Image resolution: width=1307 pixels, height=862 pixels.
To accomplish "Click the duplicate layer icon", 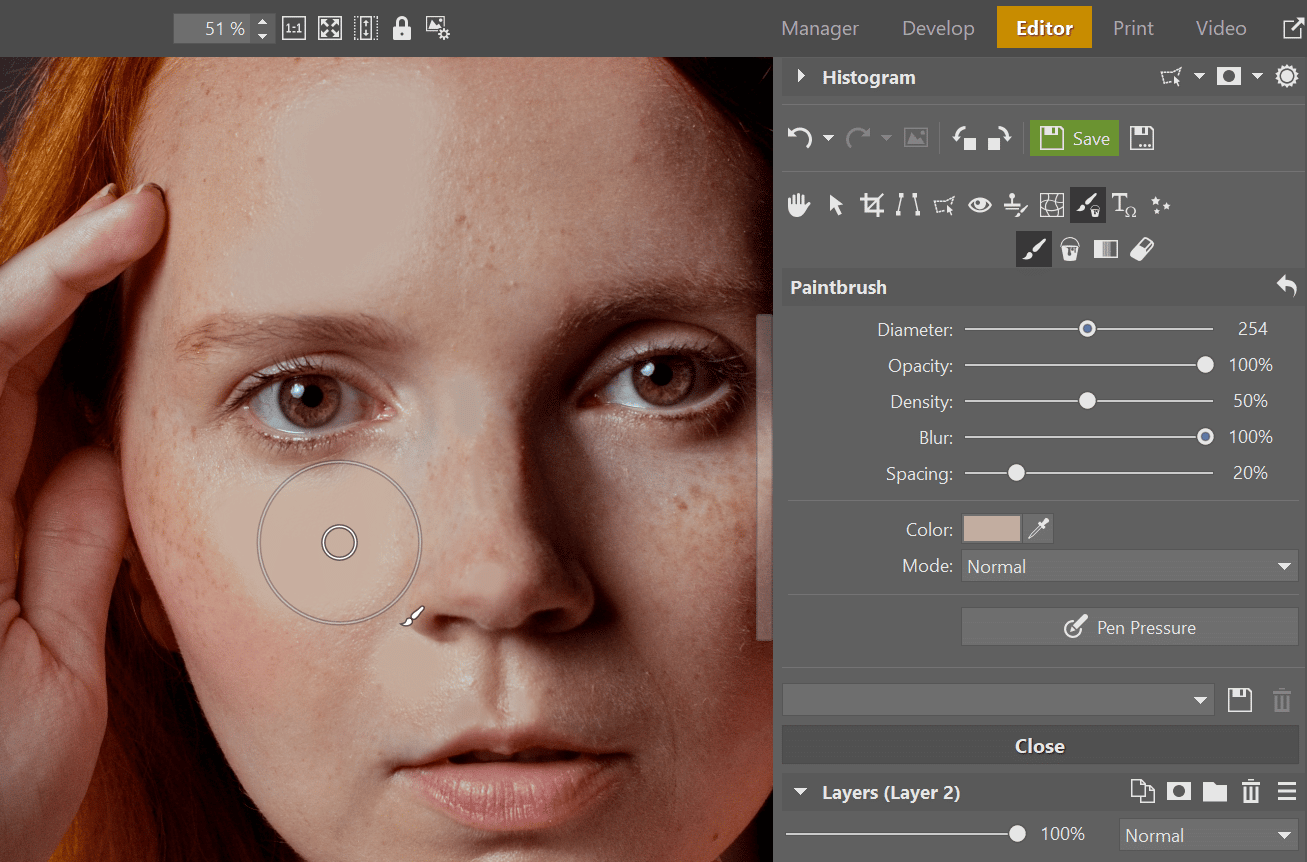I will (1142, 792).
